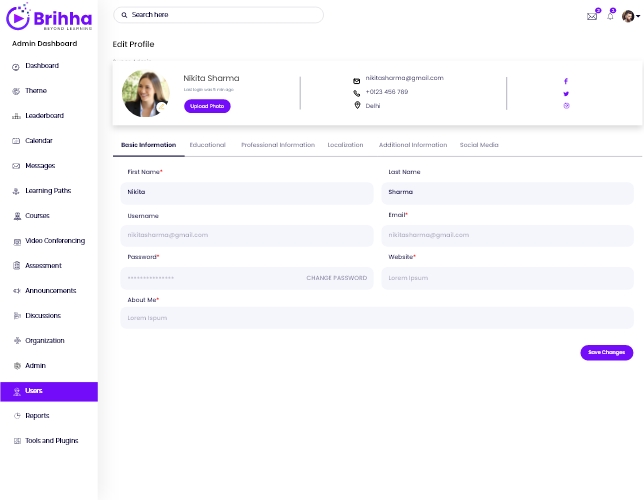This screenshot has width=644, height=500.
Task: Click the Delhi location text
Action: 373,106
